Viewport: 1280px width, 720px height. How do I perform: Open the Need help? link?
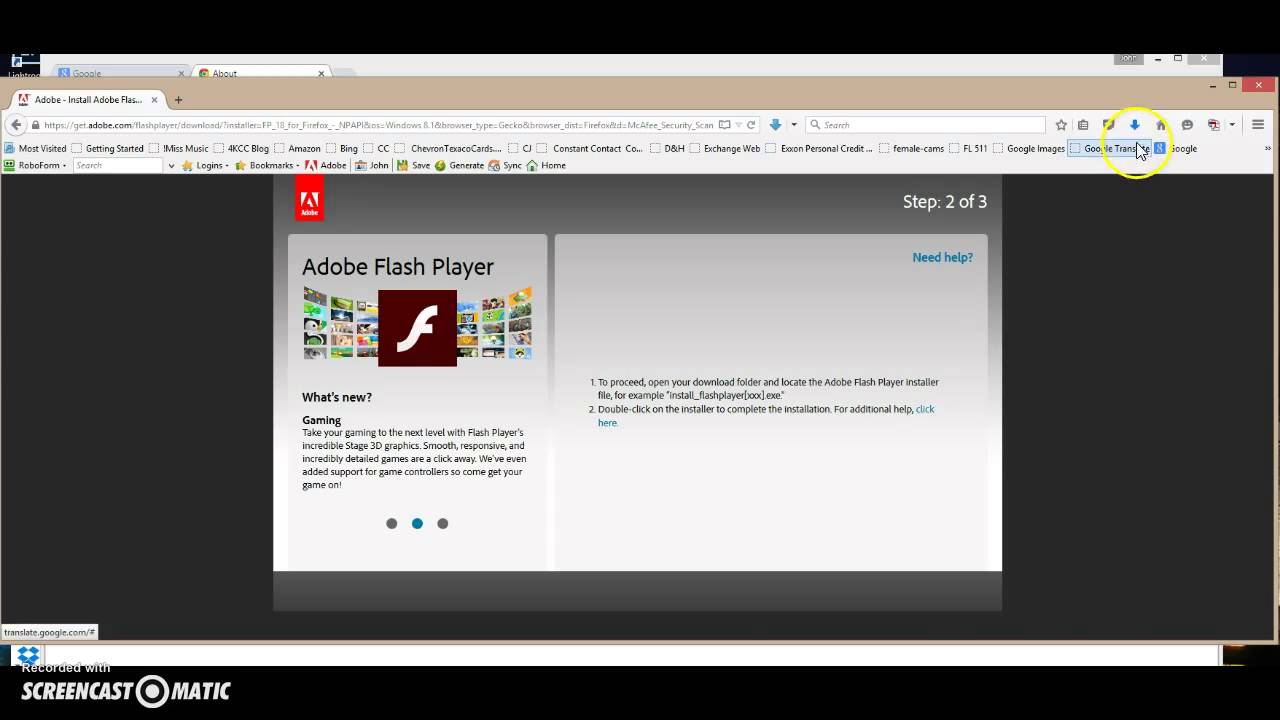pyautogui.click(x=942, y=257)
